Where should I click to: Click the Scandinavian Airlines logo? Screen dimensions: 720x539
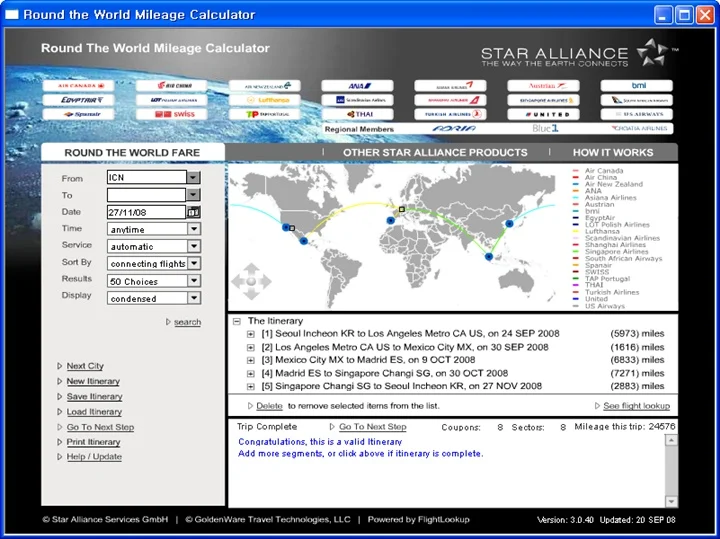(x=358, y=100)
